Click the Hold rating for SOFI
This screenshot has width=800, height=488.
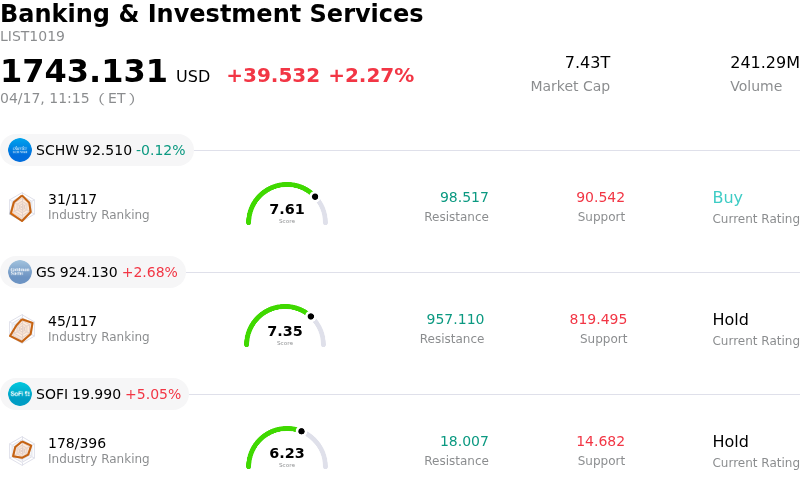pos(730,442)
